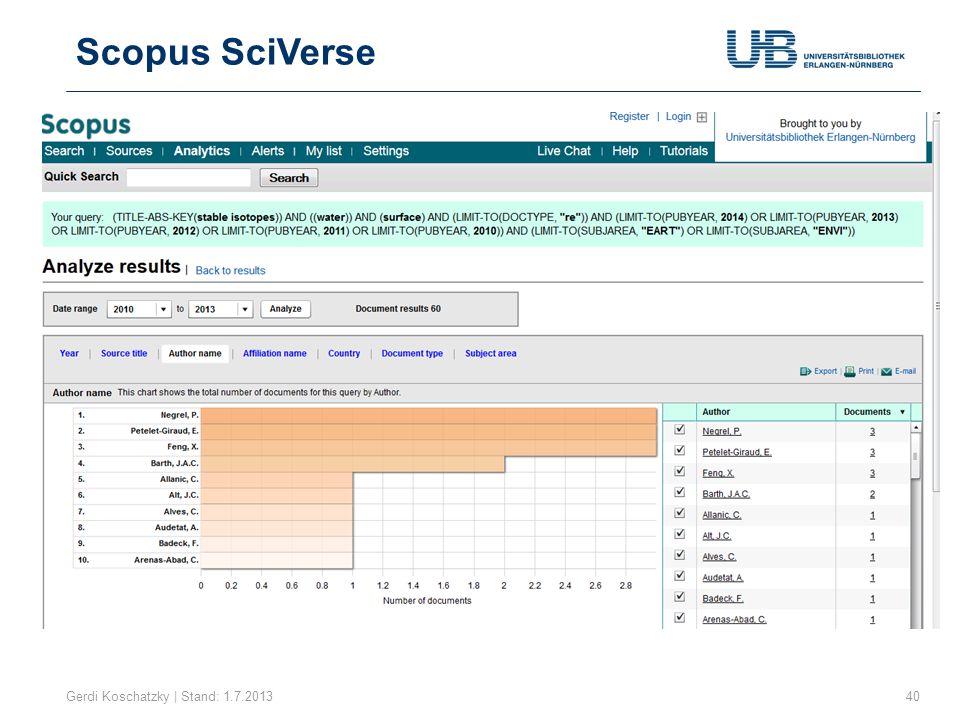
Task: Uncheck the Arenas-Abad, C. checkbox
Action: (x=680, y=617)
